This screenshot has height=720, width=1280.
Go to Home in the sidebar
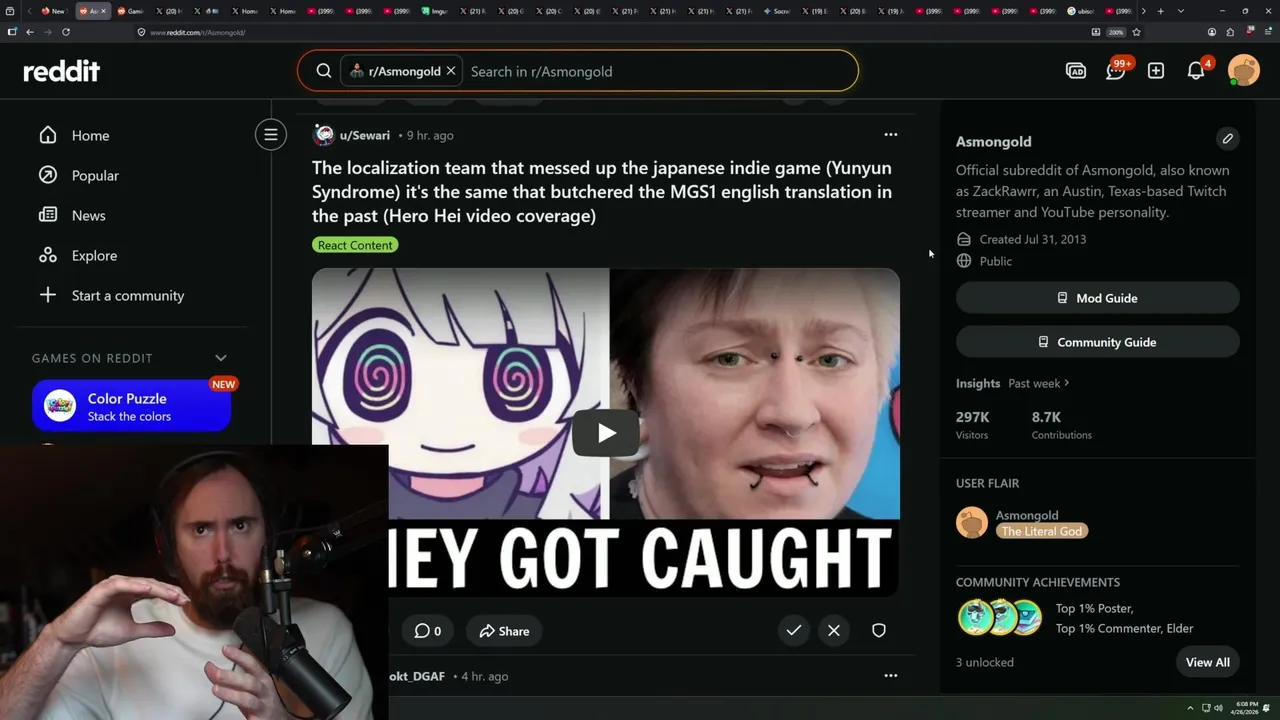[x=90, y=135]
